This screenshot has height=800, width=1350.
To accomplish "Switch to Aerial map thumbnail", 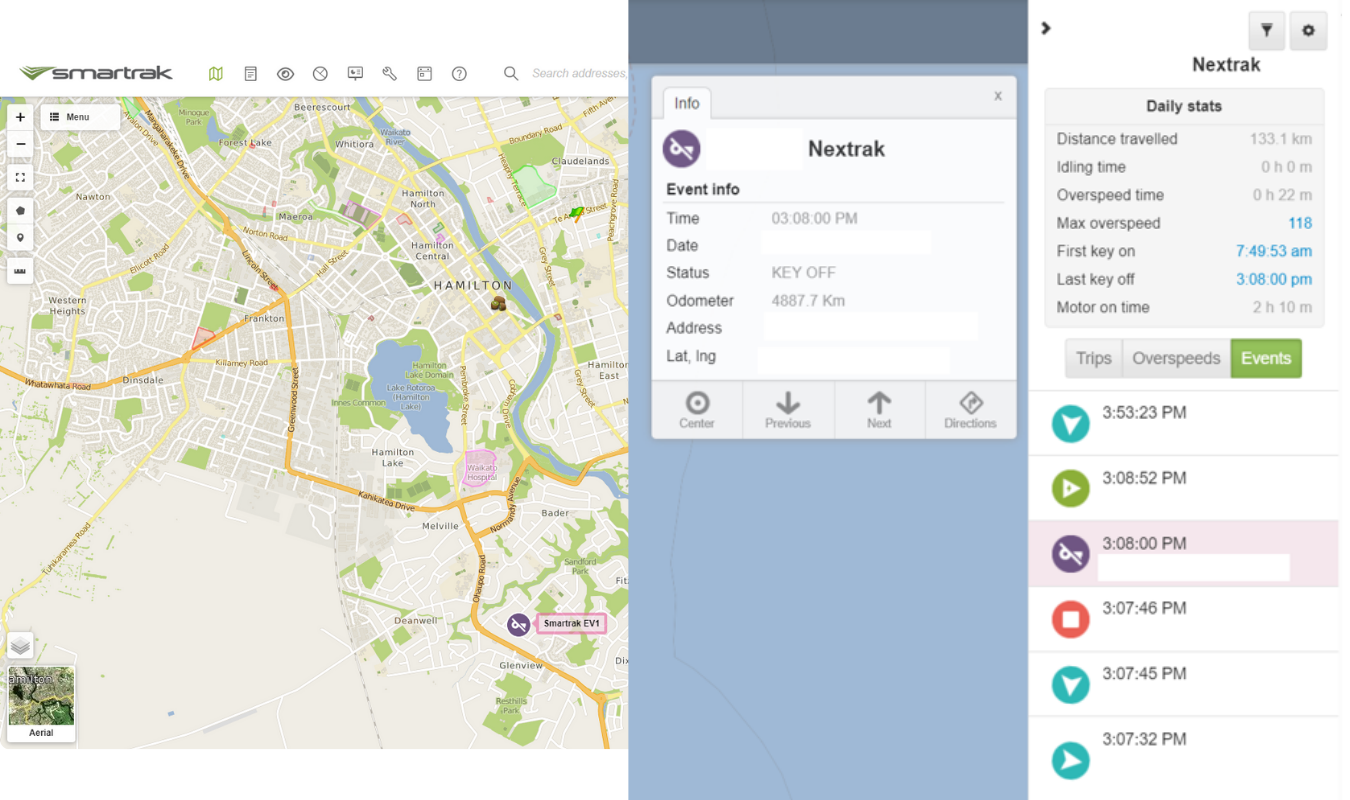I will pyautogui.click(x=41, y=703).
